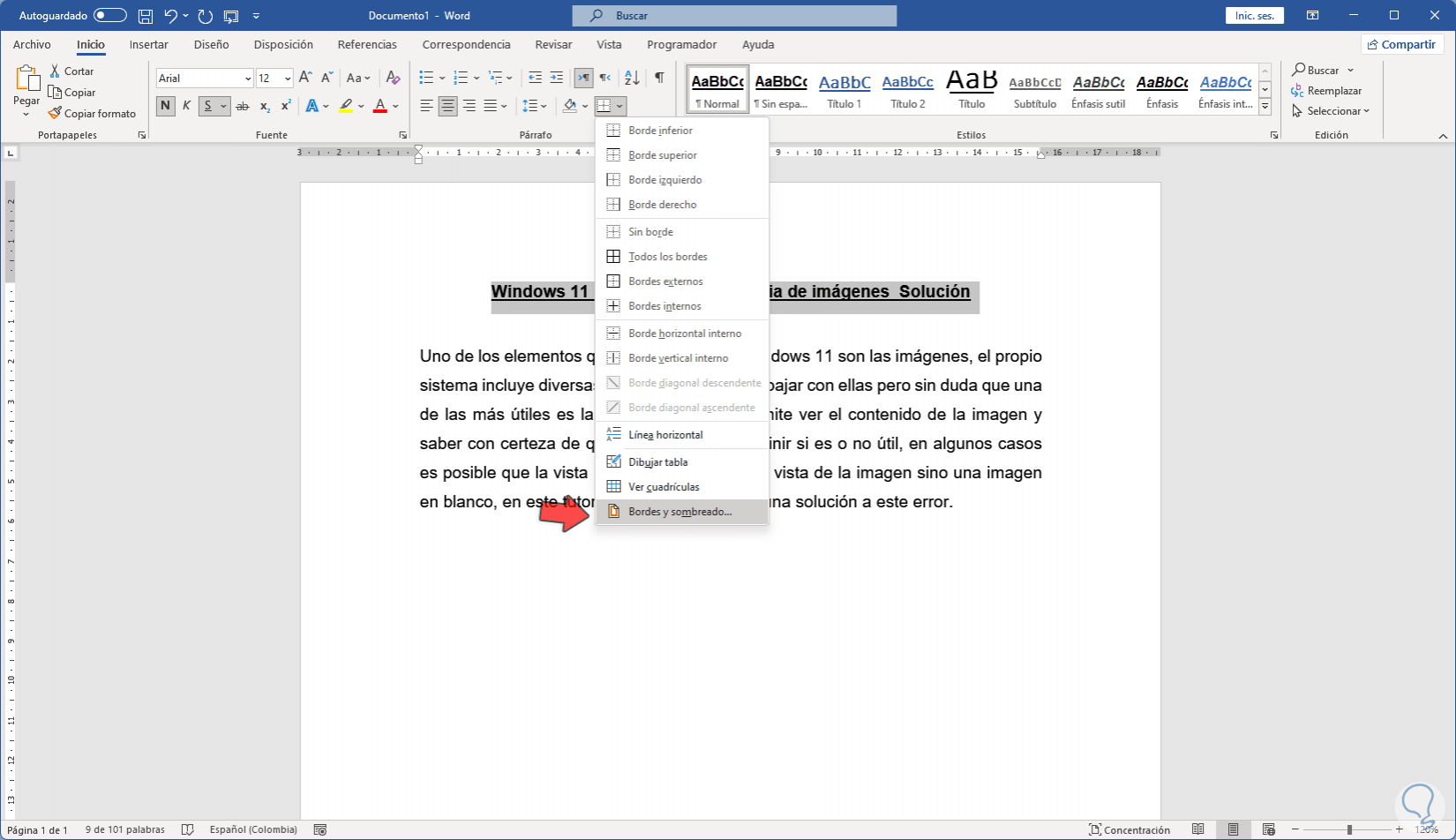
Task: Click the Redo icon in title bar
Action: [x=206, y=16]
